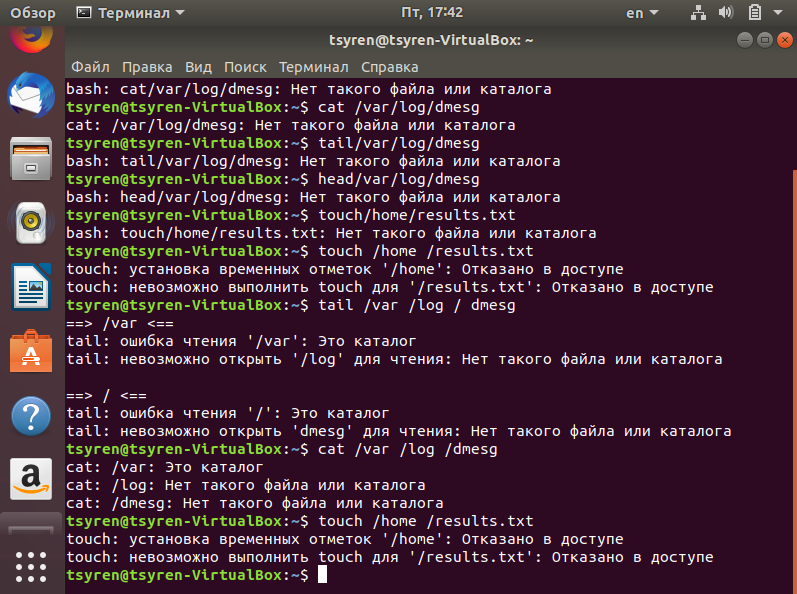The image size is (797, 594).
Task: Click first line 'bash: cat/var/log/dmesg: Нет такого файла'
Action: coord(309,89)
